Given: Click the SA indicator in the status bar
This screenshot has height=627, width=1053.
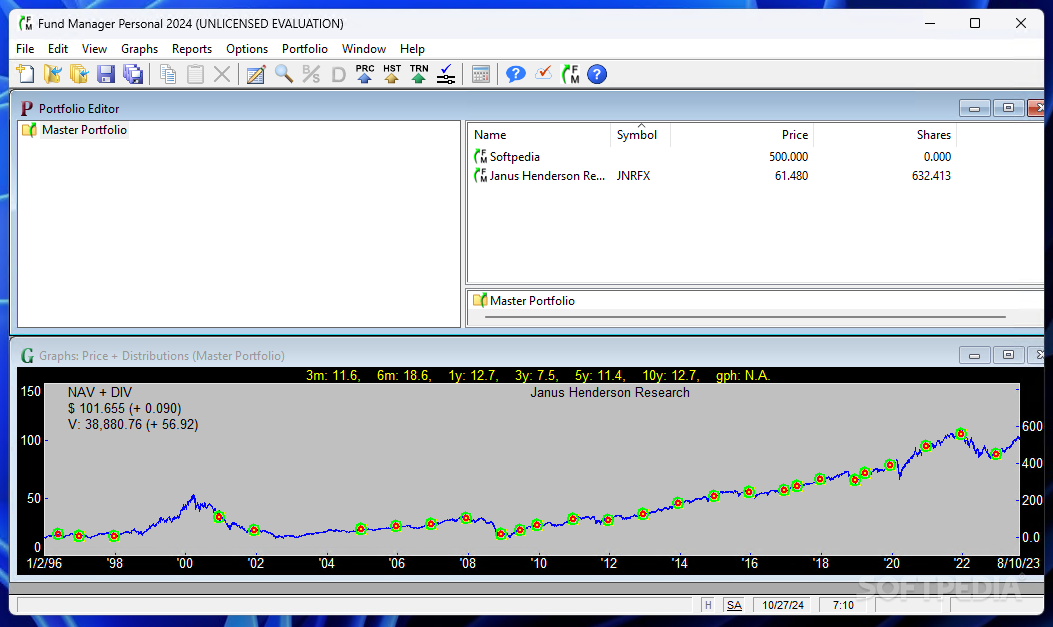Looking at the screenshot, I should pos(734,605).
